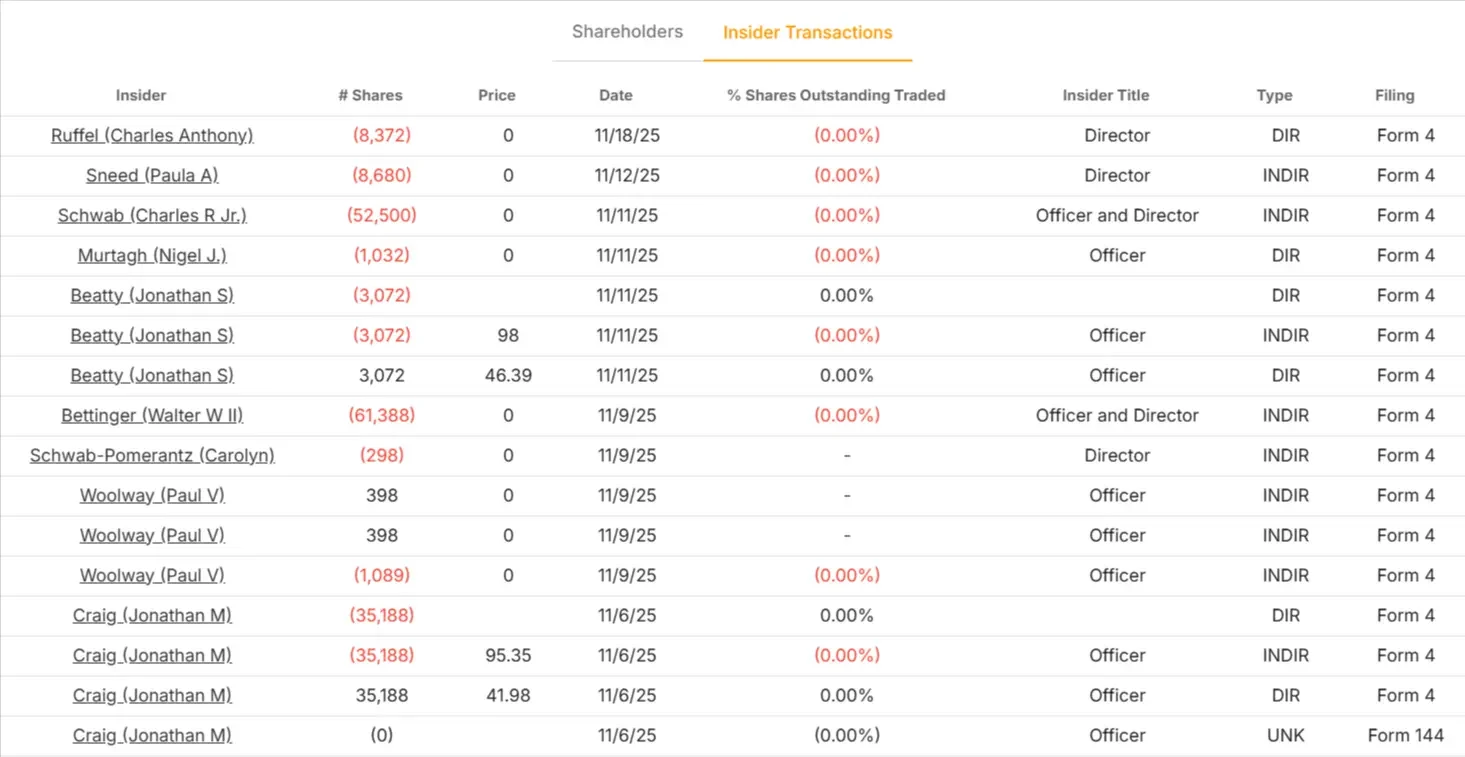Select the Insider Transactions tab

[807, 32]
